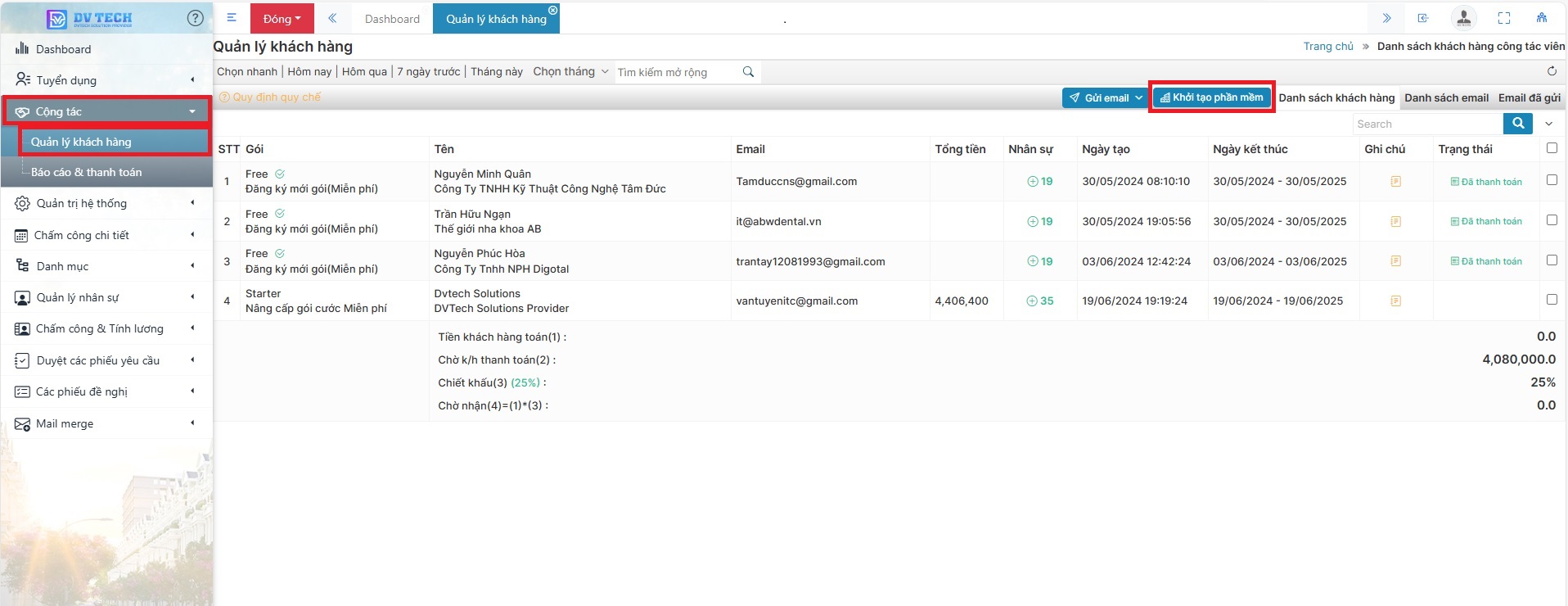
Task: Click the blue table search magnifier button
Action: [x=1518, y=124]
